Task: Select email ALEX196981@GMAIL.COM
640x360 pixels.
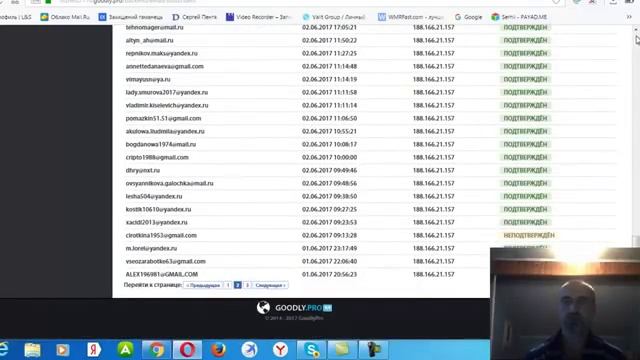Action: click(162, 274)
